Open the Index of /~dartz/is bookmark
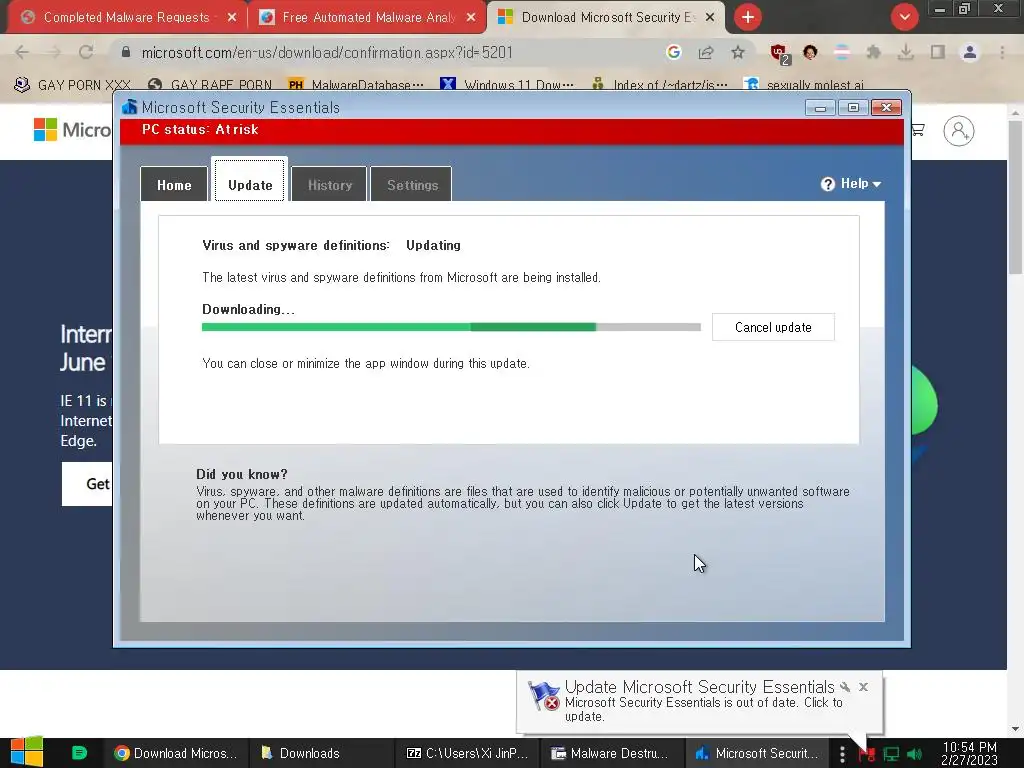This screenshot has width=1024, height=768. pyautogui.click(x=660, y=85)
